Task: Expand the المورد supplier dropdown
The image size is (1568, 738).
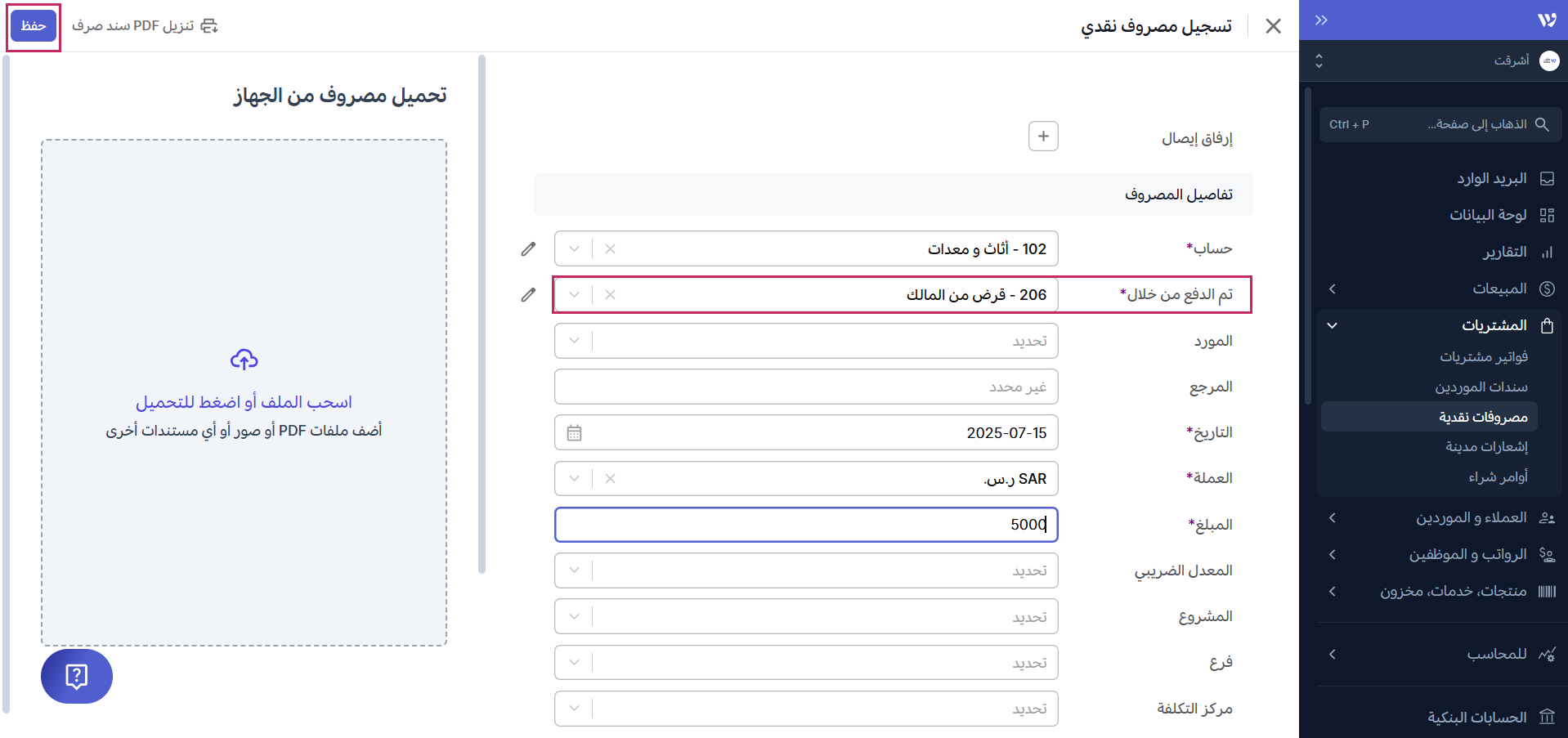Action: pos(574,341)
